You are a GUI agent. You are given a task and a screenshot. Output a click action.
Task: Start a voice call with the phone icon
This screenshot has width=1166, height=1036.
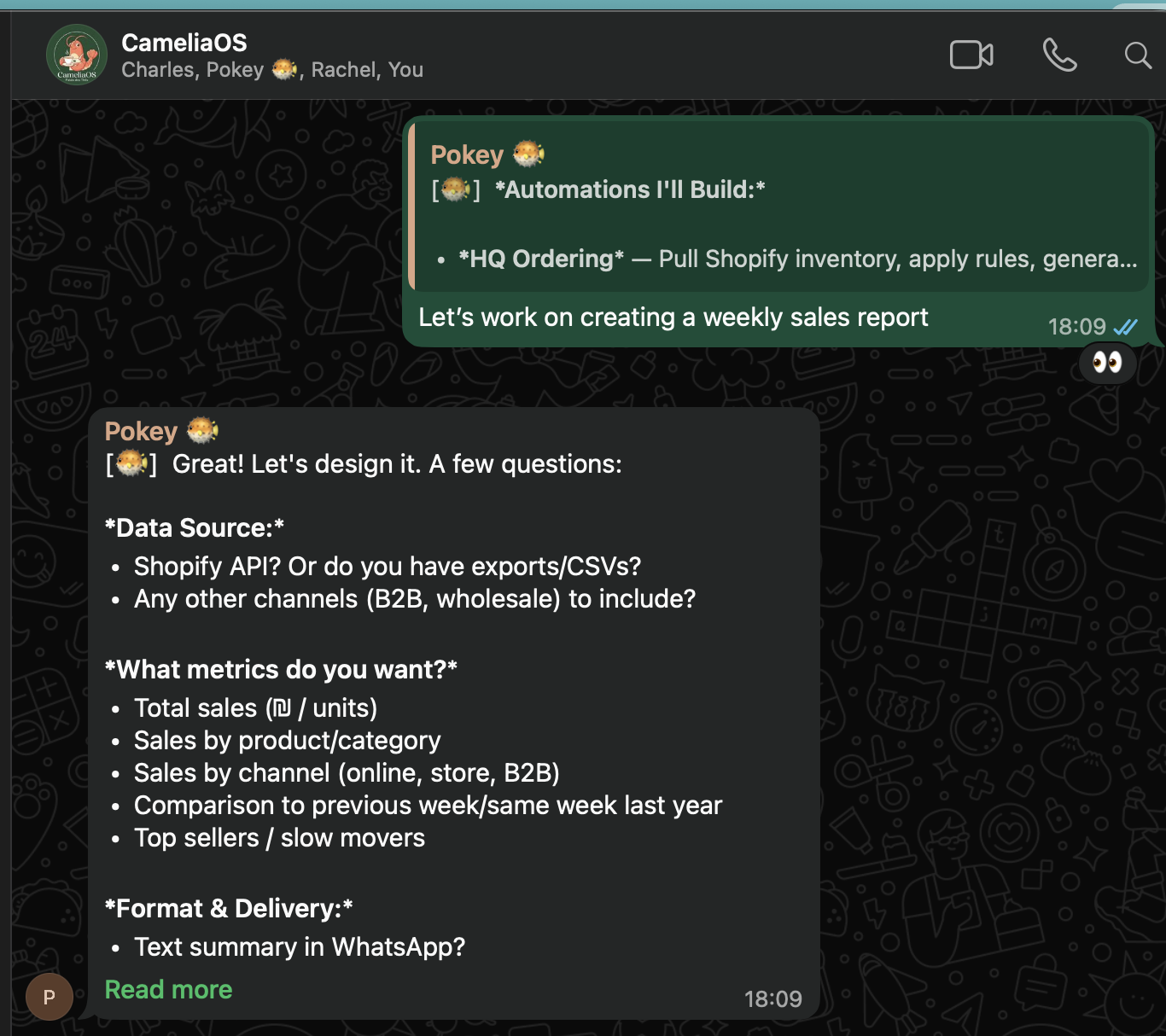pos(1059,55)
